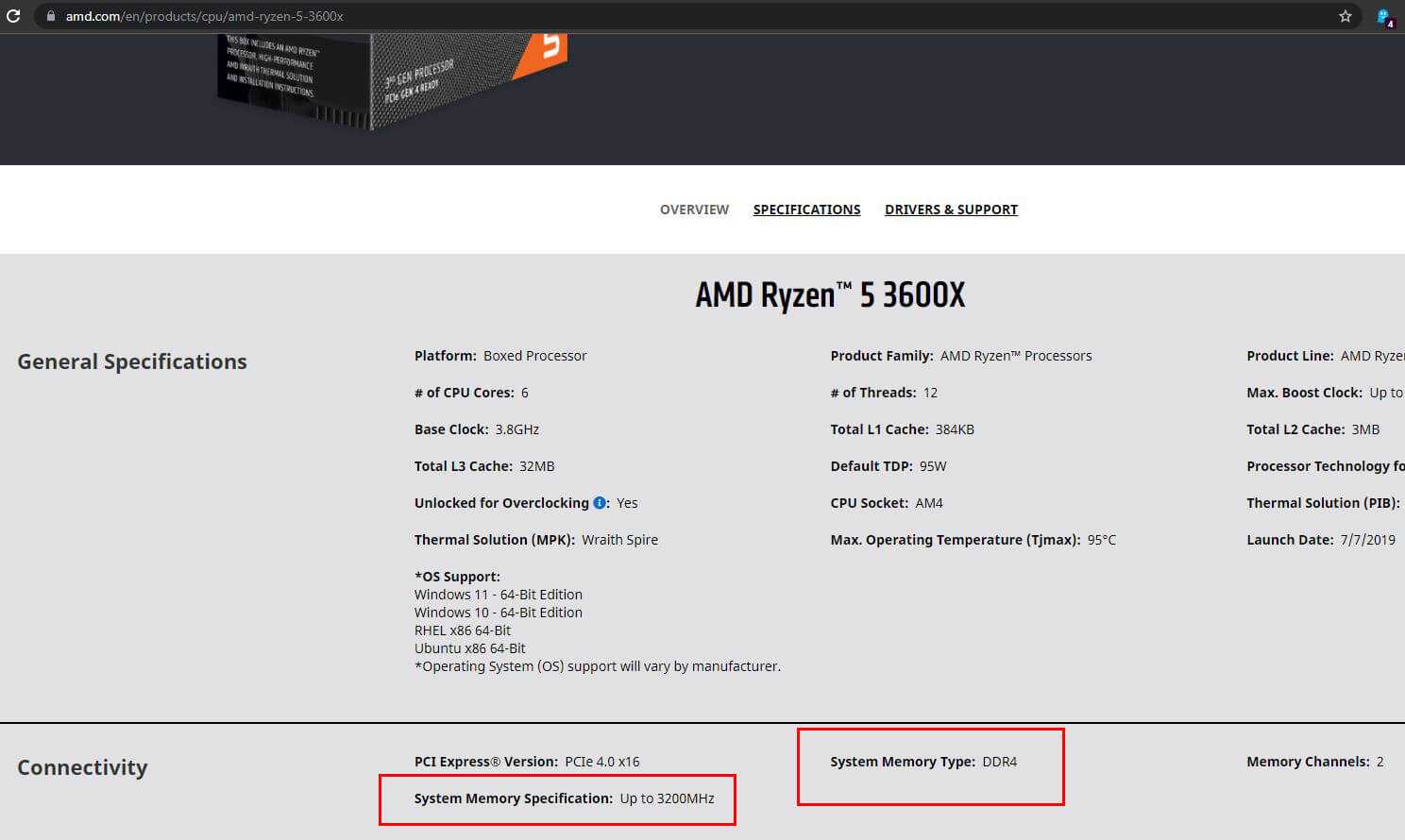Screen dimensions: 1405x840
Task: Click the System Memory Specification 3200MHz entry
Action: [564, 798]
